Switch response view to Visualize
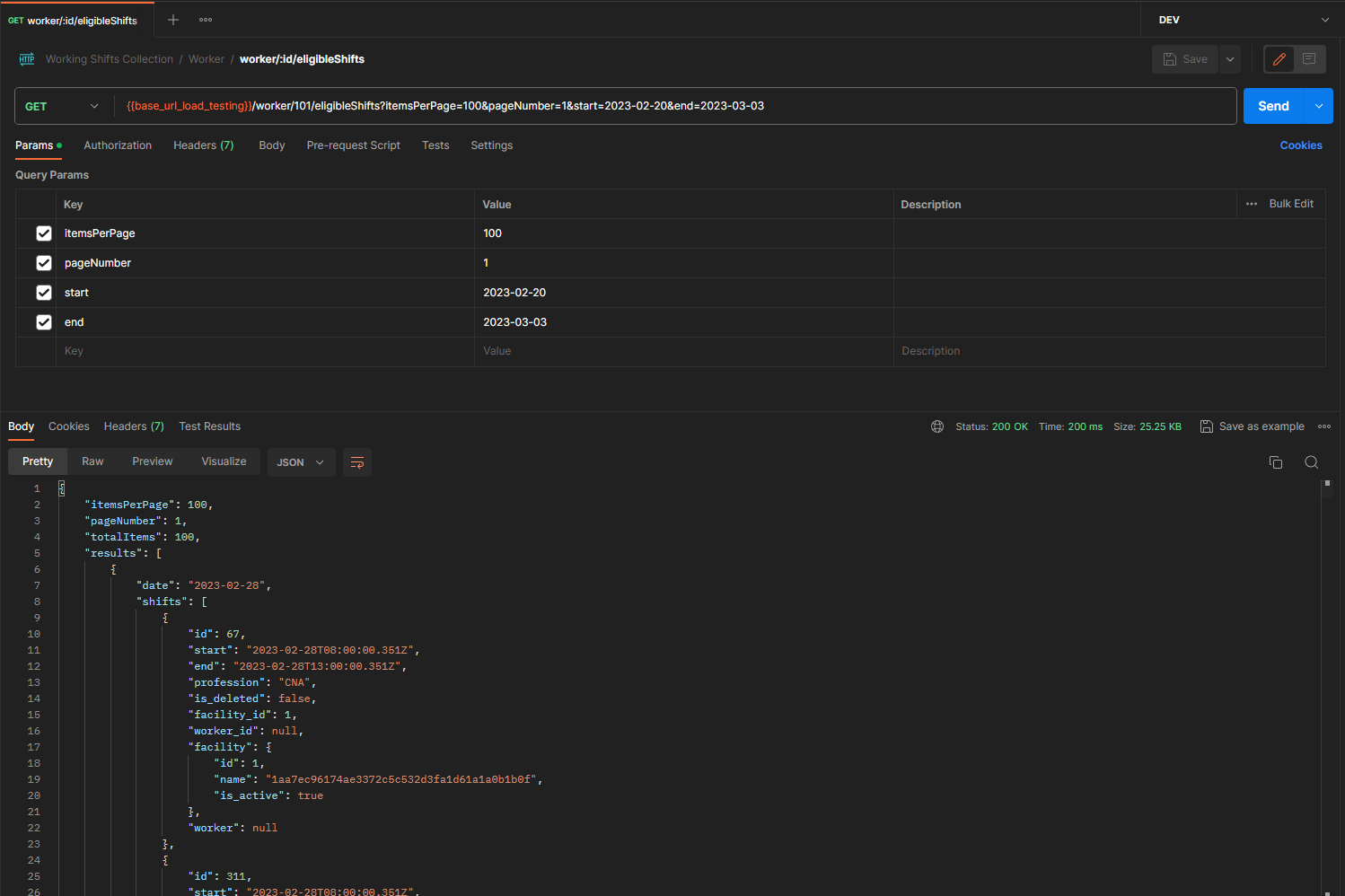This screenshot has height=896, width=1345. [x=224, y=461]
